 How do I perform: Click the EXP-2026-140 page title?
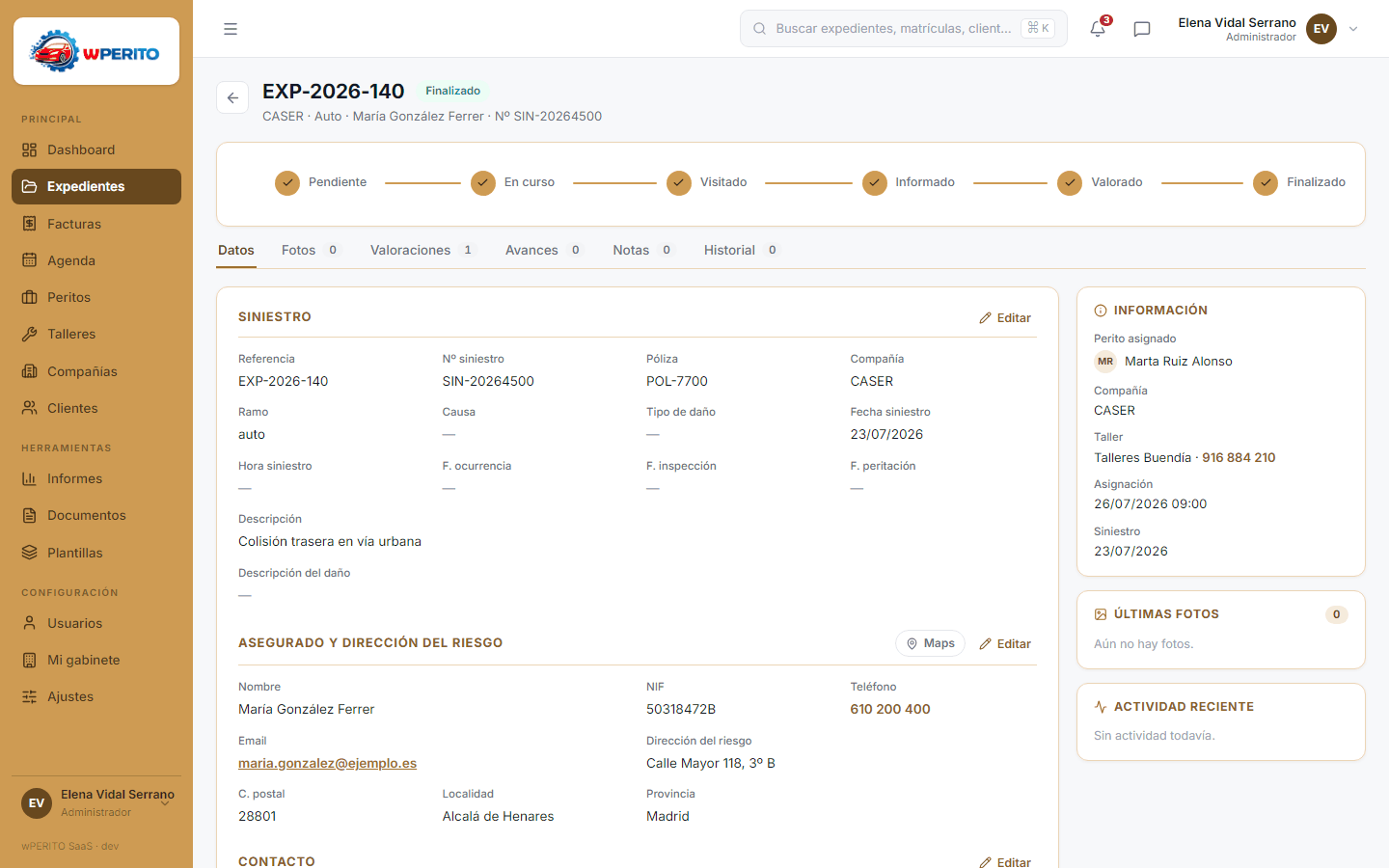point(334,91)
